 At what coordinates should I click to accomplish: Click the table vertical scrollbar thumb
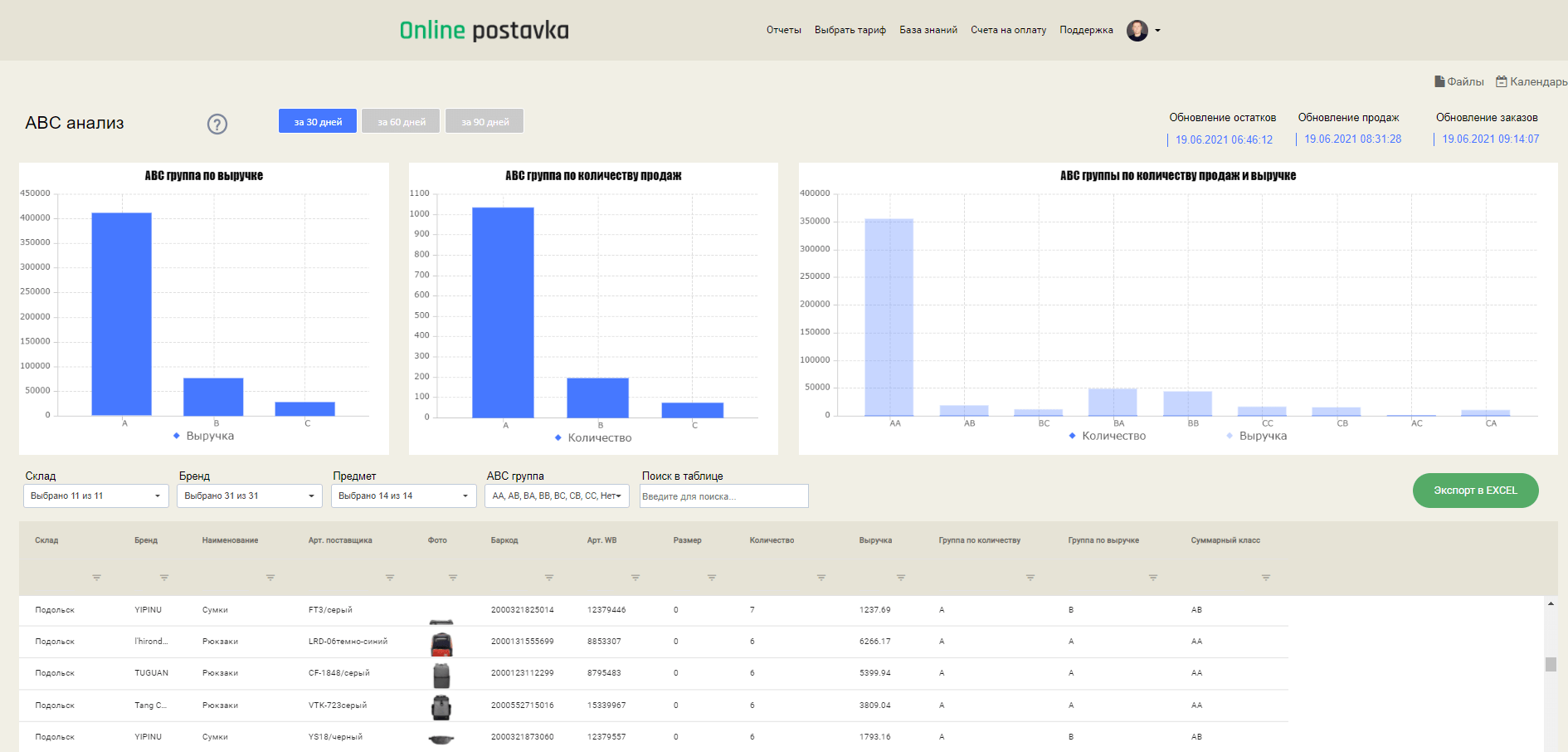(x=1551, y=664)
